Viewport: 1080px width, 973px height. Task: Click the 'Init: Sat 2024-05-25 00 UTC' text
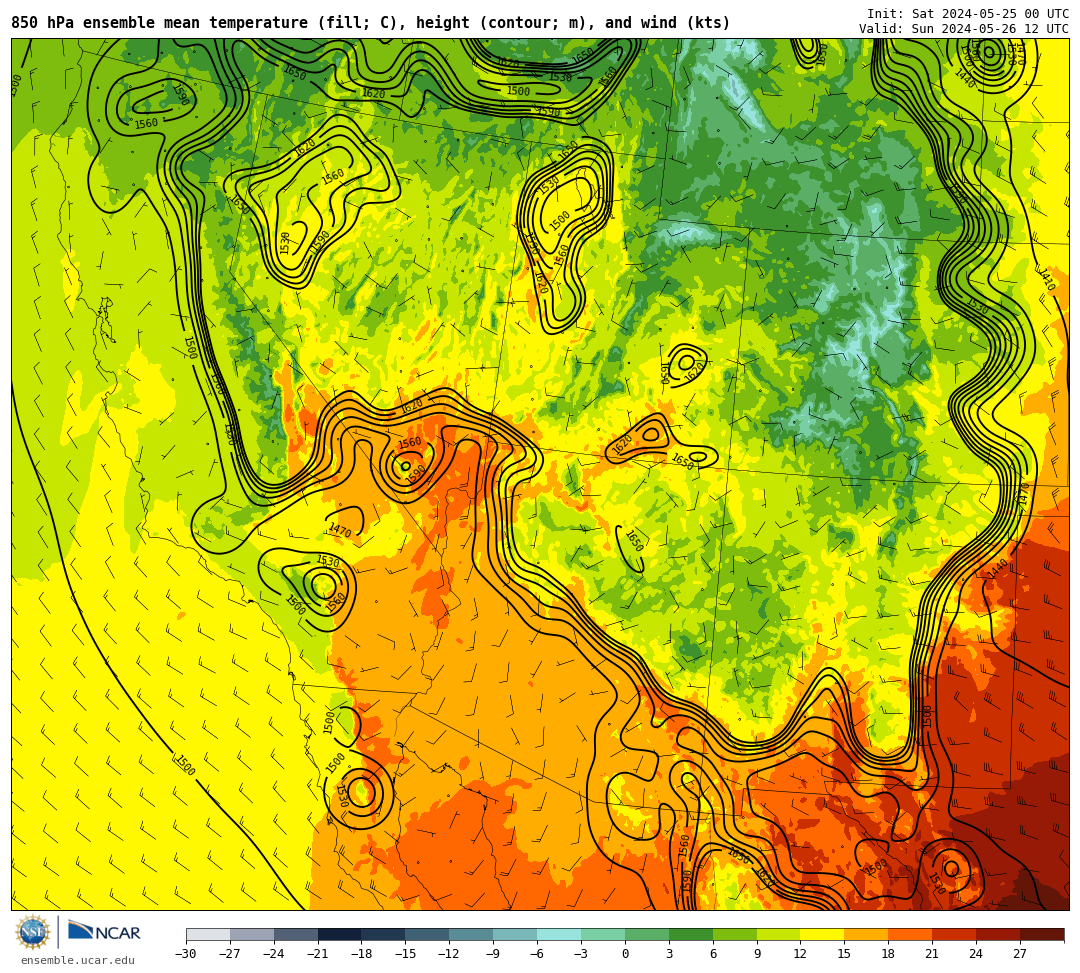[968, 14]
